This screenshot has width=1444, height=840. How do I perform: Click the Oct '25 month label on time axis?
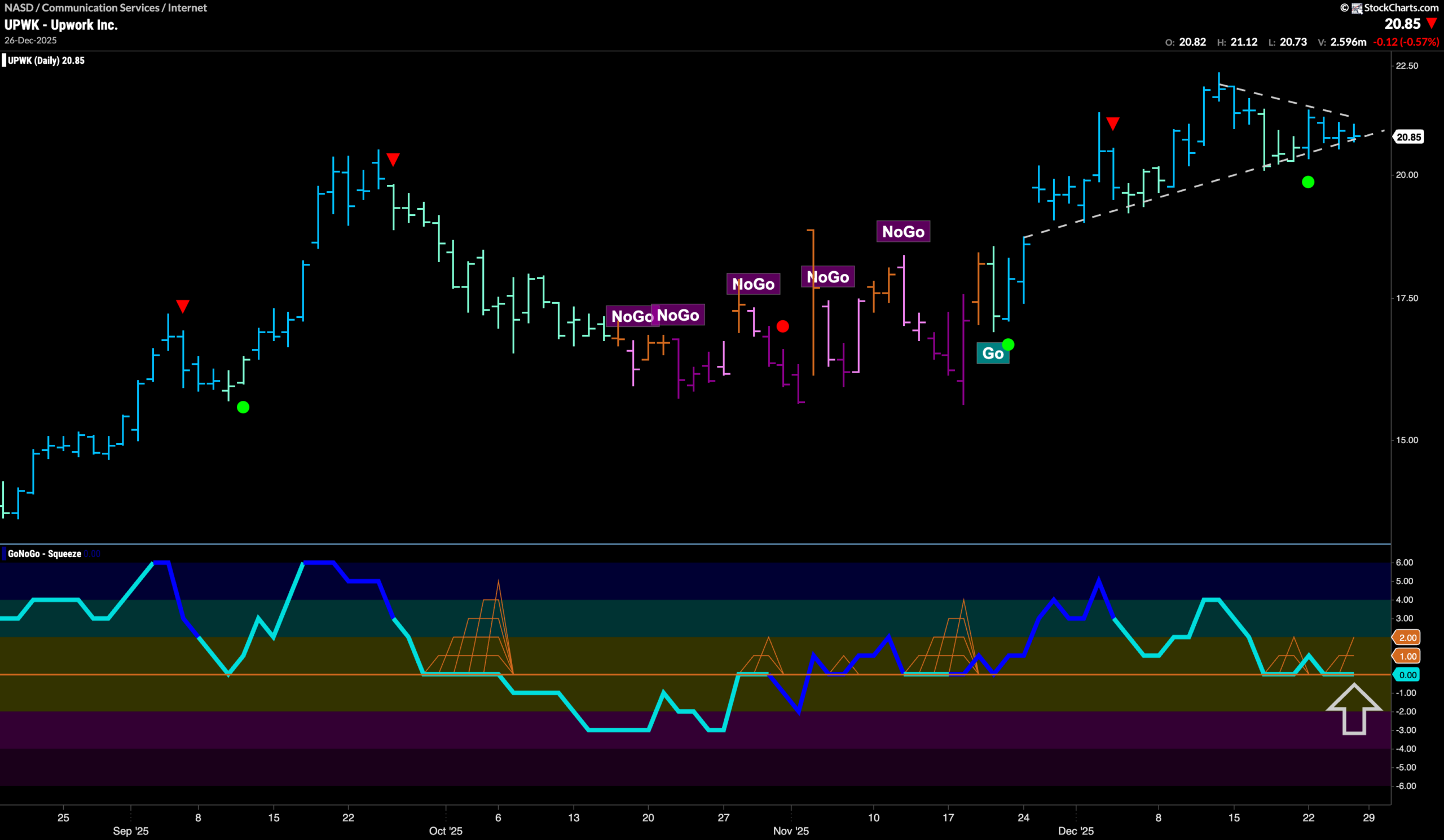coord(445,831)
